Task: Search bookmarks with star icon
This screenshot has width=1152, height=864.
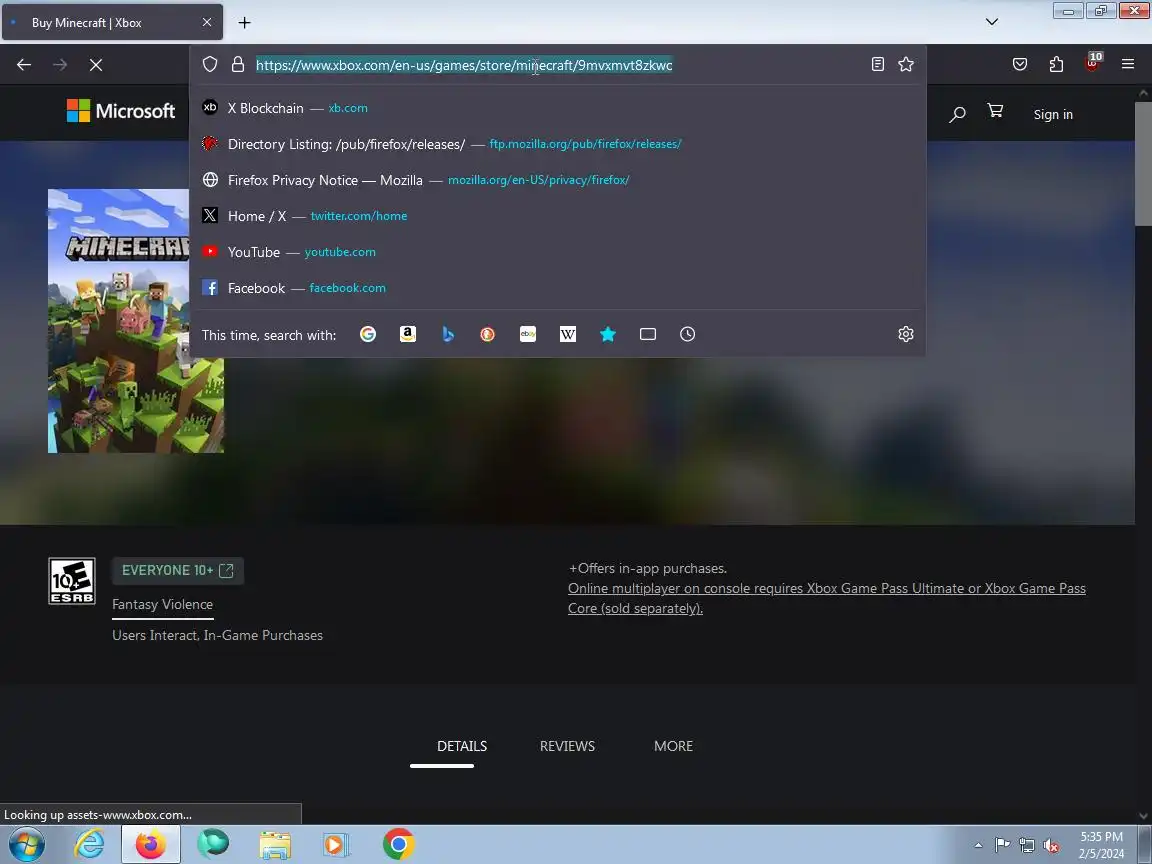Action: pyautogui.click(x=608, y=334)
